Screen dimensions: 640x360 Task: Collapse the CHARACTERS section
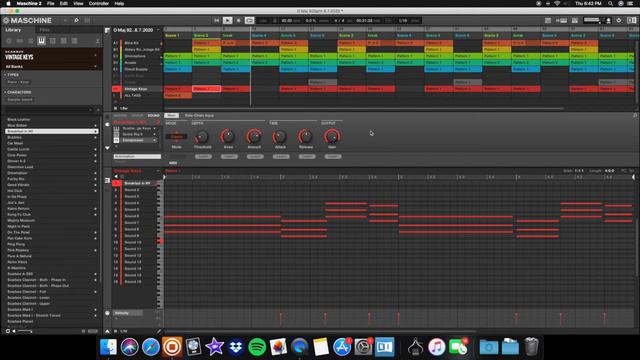click(x=18, y=92)
